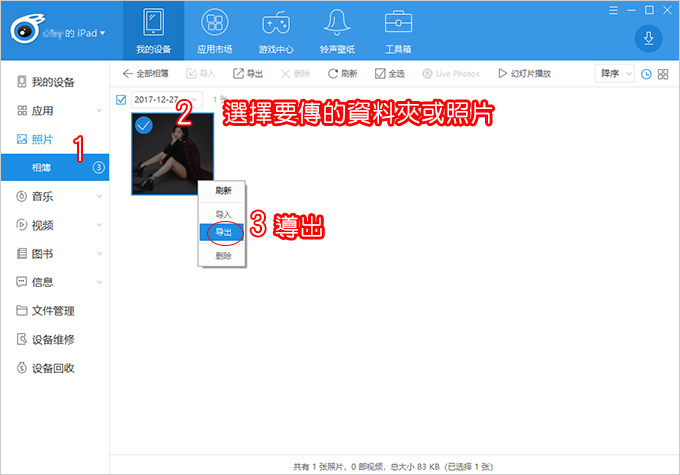Image resolution: width=680 pixels, height=475 pixels.
Task: Click the download manager arrow icon
Action: [x=648, y=39]
